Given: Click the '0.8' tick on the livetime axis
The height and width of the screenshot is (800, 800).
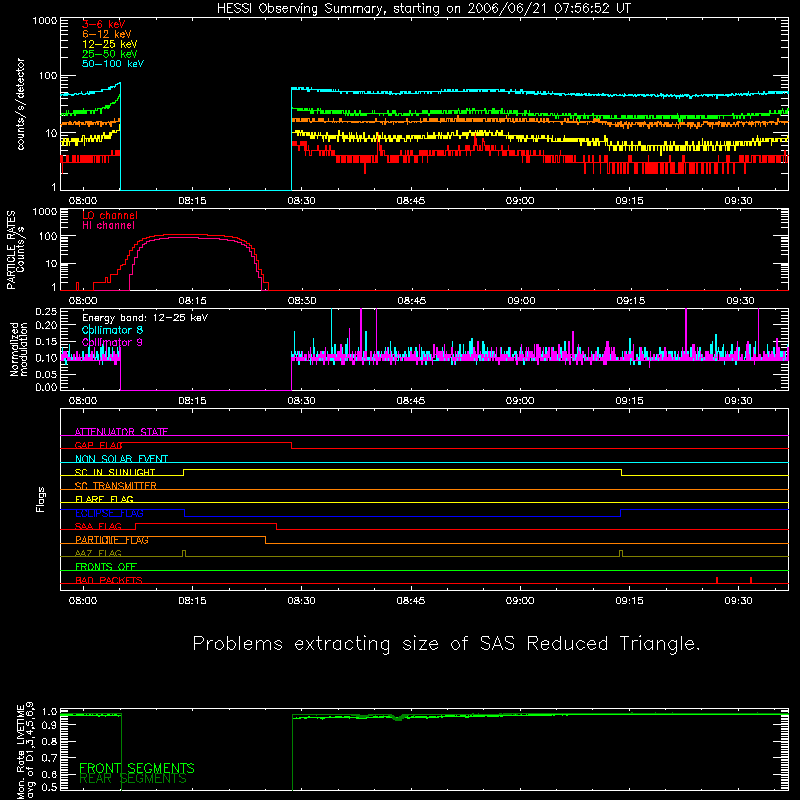Looking at the screenshot, I should tap(49, 741).
